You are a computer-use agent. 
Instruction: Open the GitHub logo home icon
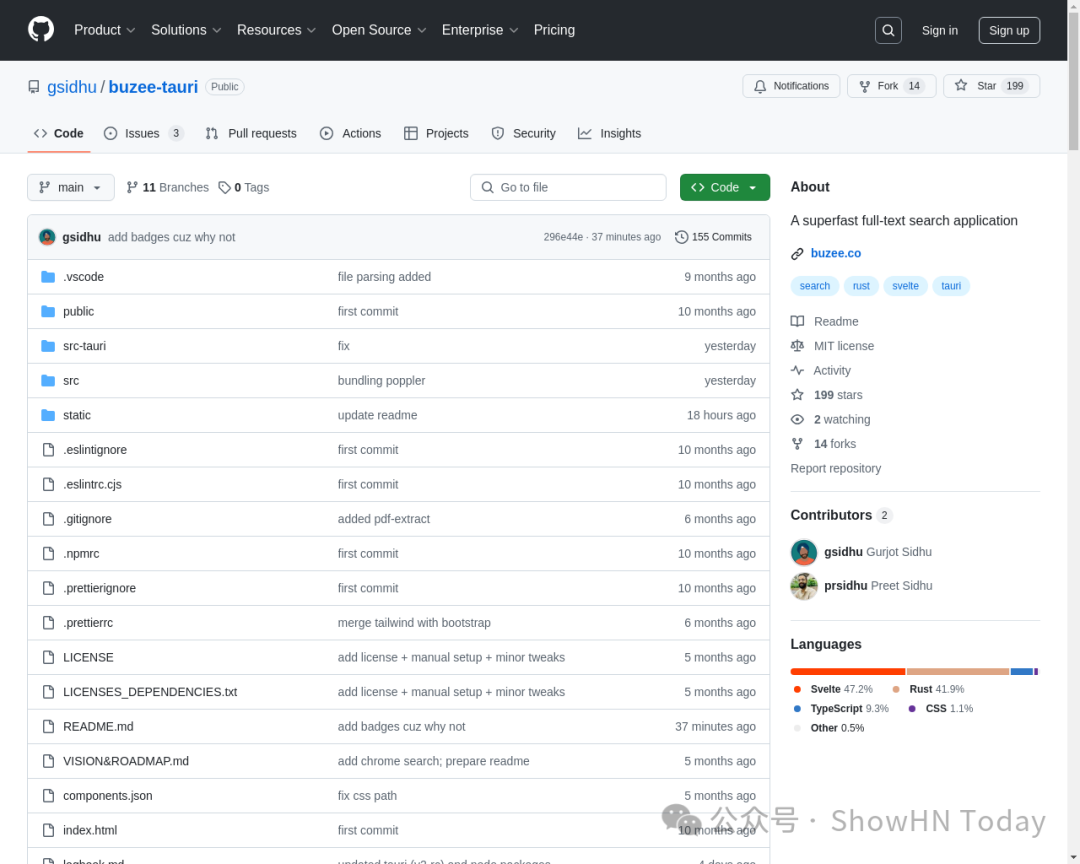(x=41, y=30)
